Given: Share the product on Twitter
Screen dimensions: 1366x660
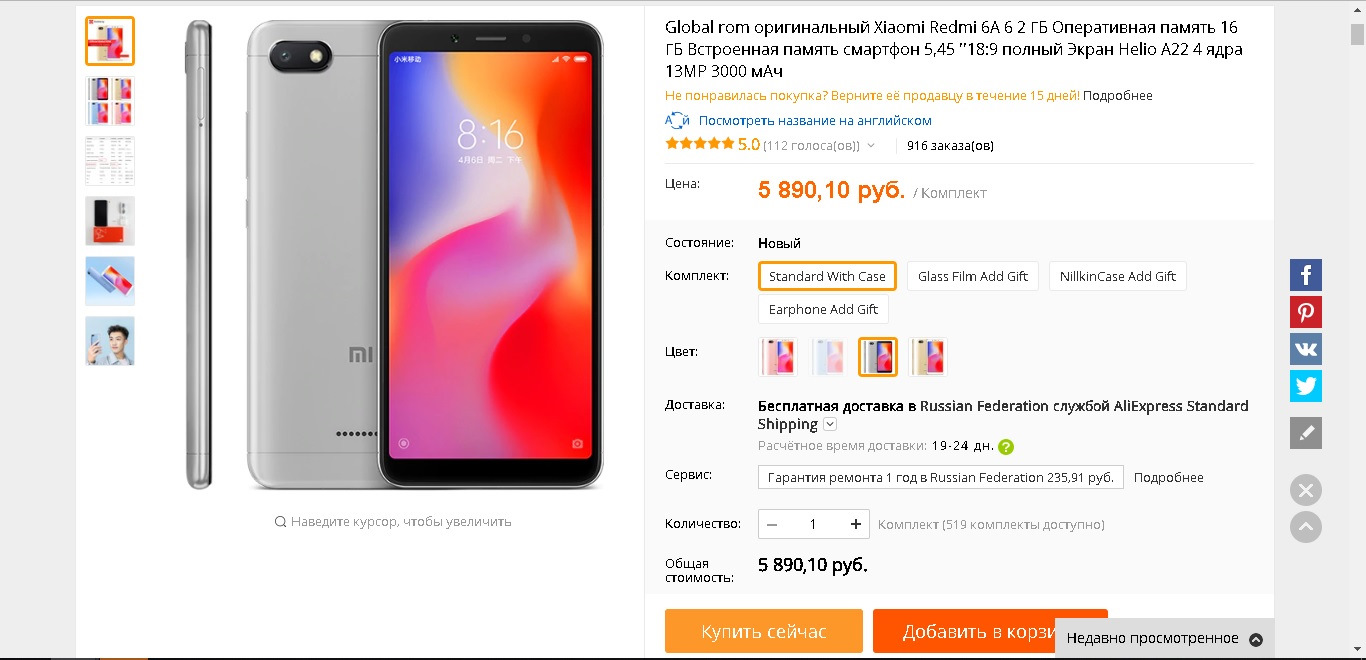Looking at the screenshot, I should pyautogui.click(x=1306, y=386).
